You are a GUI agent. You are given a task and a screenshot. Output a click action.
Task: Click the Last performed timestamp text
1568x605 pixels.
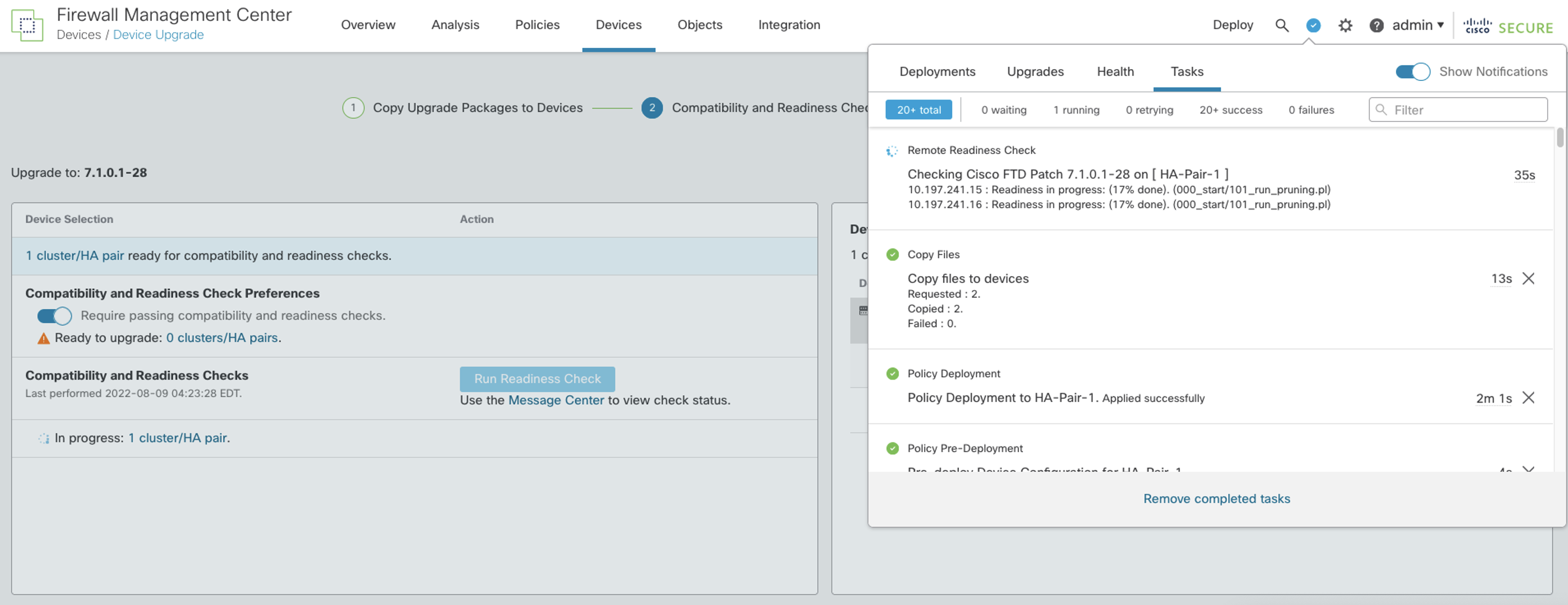[133, 394]
